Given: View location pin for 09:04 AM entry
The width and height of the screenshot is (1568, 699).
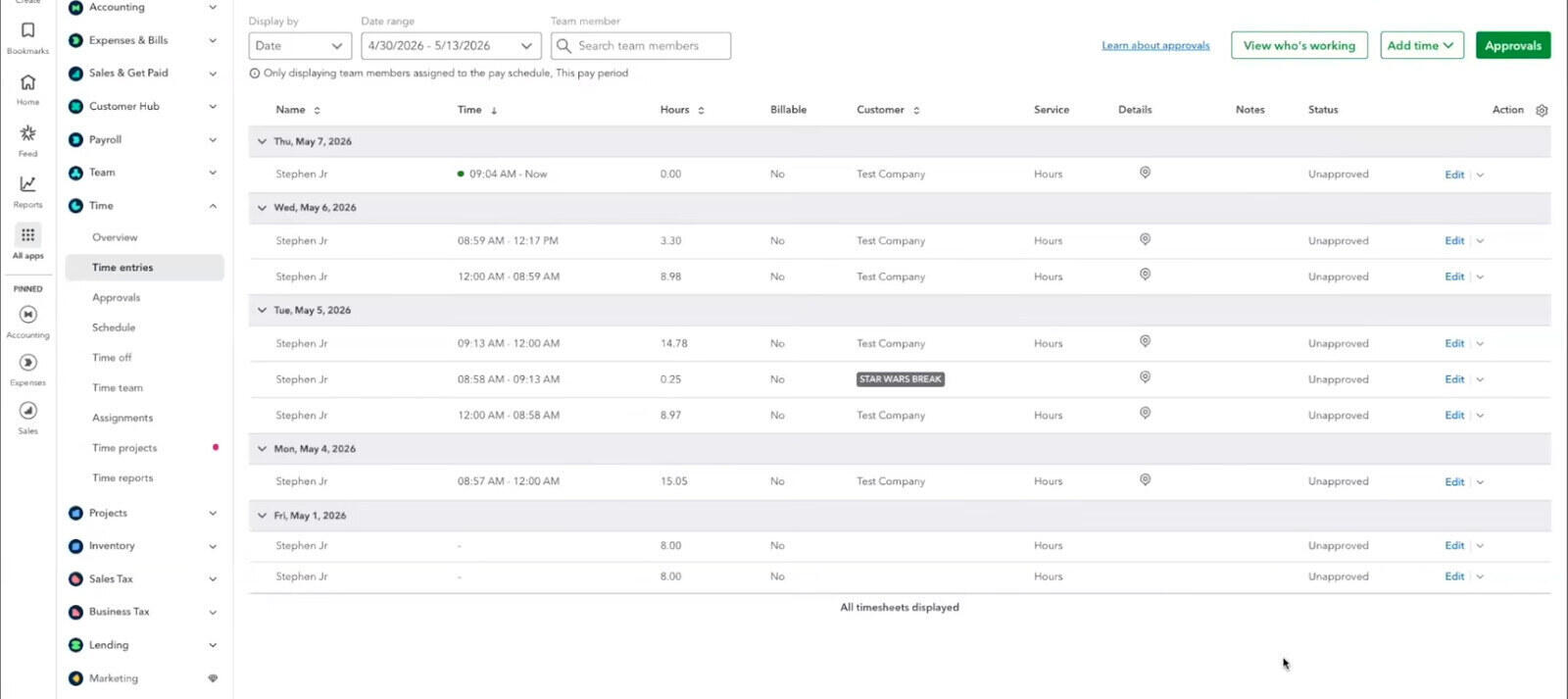Looking at the screenshot, I should pyautogui.click(x=1145, y=173).
